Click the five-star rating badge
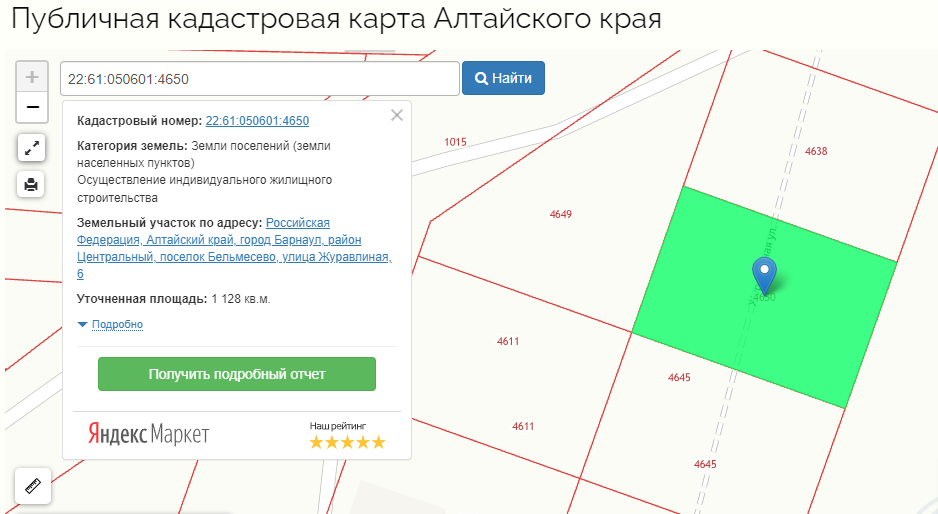 pos(347,442)
